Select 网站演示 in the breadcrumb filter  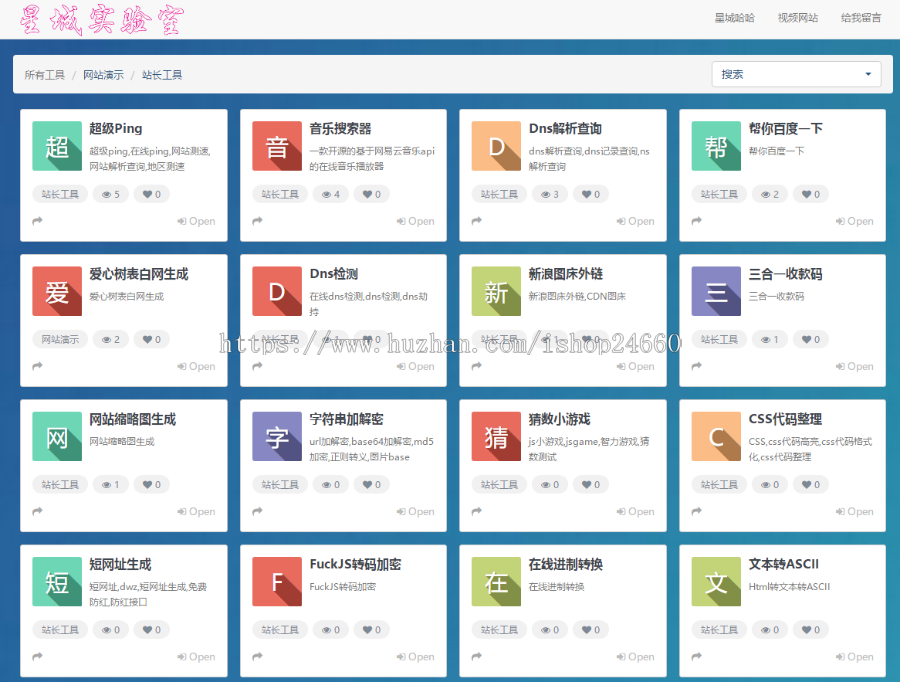click(103, 75)
